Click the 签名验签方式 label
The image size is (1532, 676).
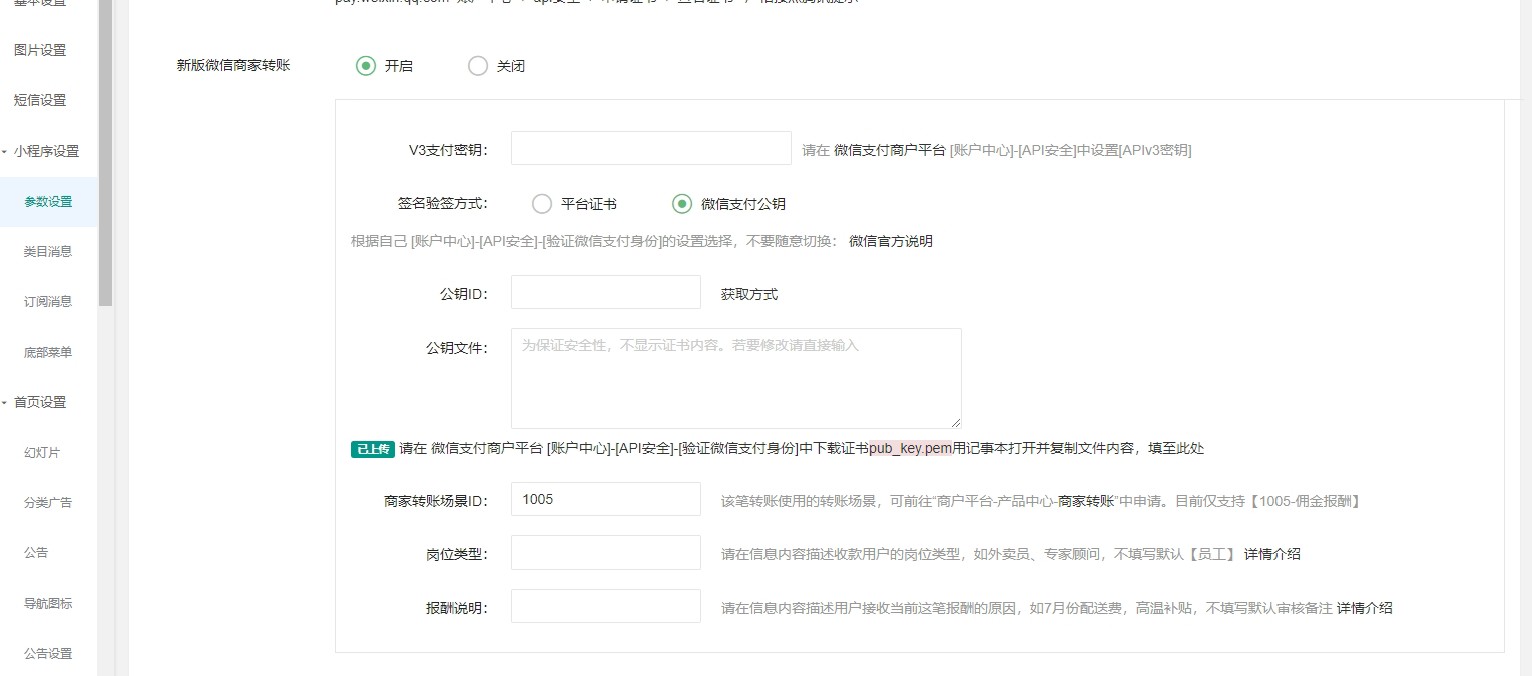click(x=443, y=203)
